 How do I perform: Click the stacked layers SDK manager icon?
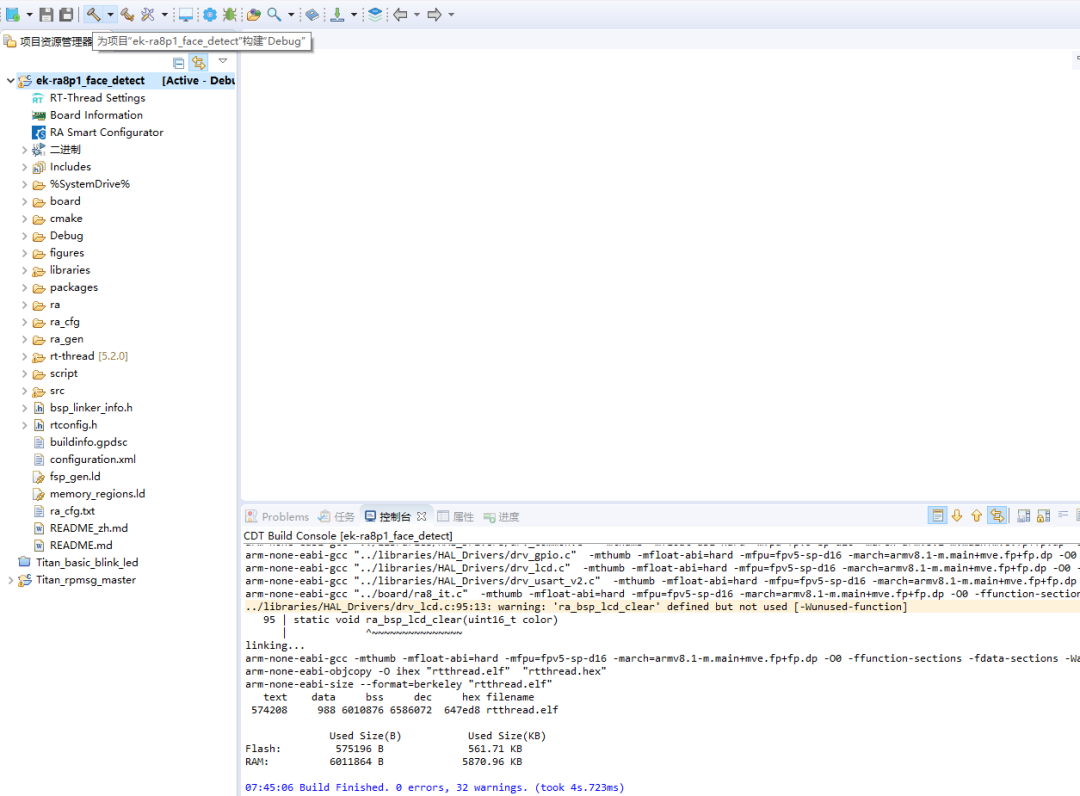point(375,14)
